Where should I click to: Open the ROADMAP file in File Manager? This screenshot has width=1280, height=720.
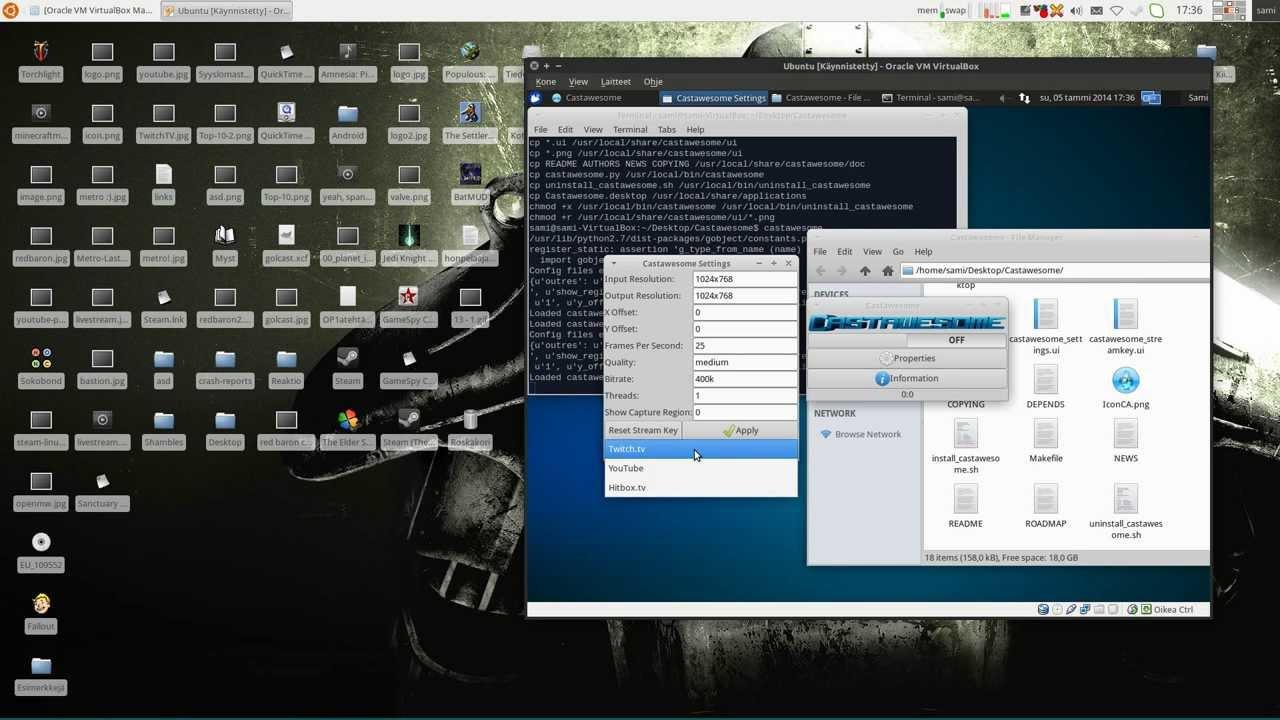[x=1046, y=500]
